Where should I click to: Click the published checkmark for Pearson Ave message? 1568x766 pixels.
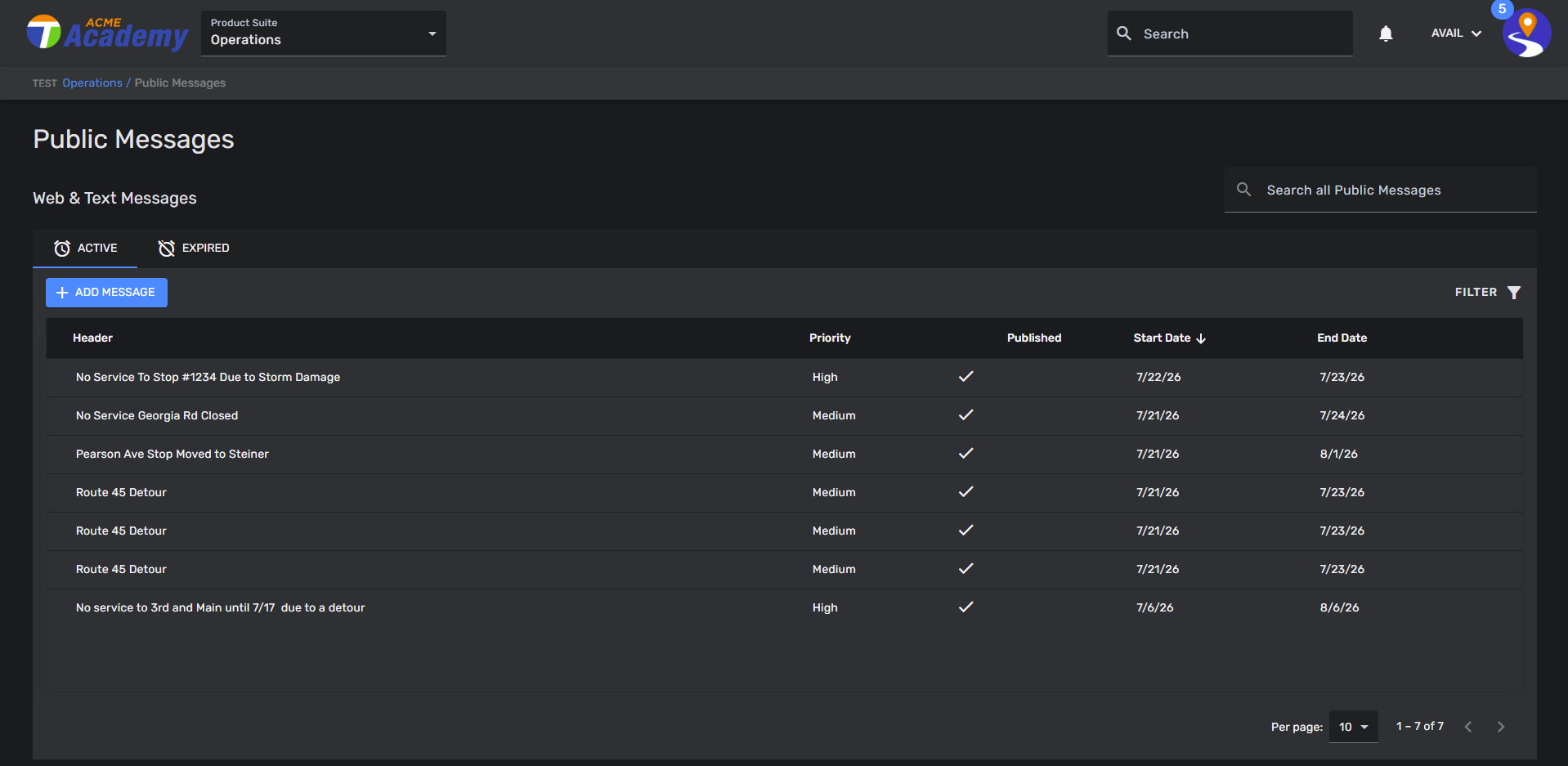pyautogui.click(x=965, y=454)
